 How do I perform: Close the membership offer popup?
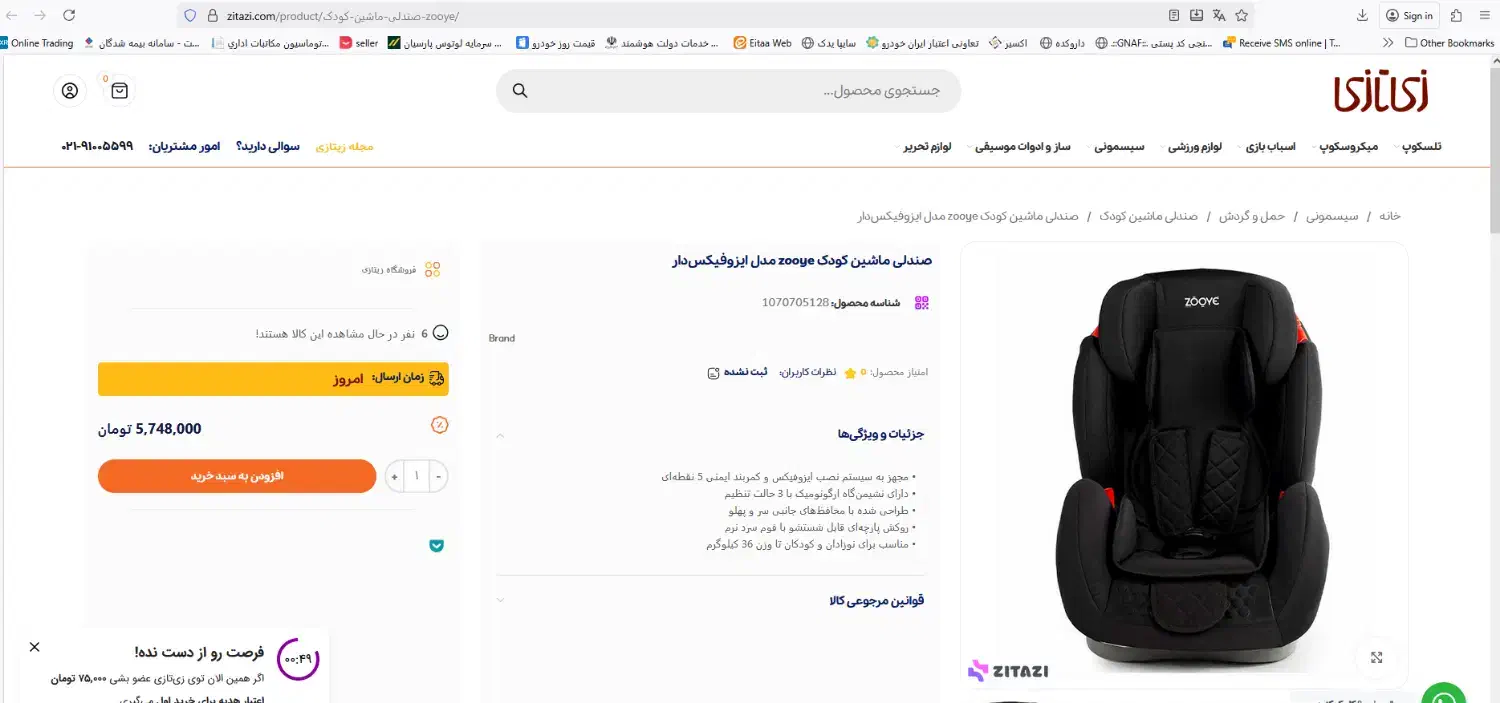coord(34,647)
